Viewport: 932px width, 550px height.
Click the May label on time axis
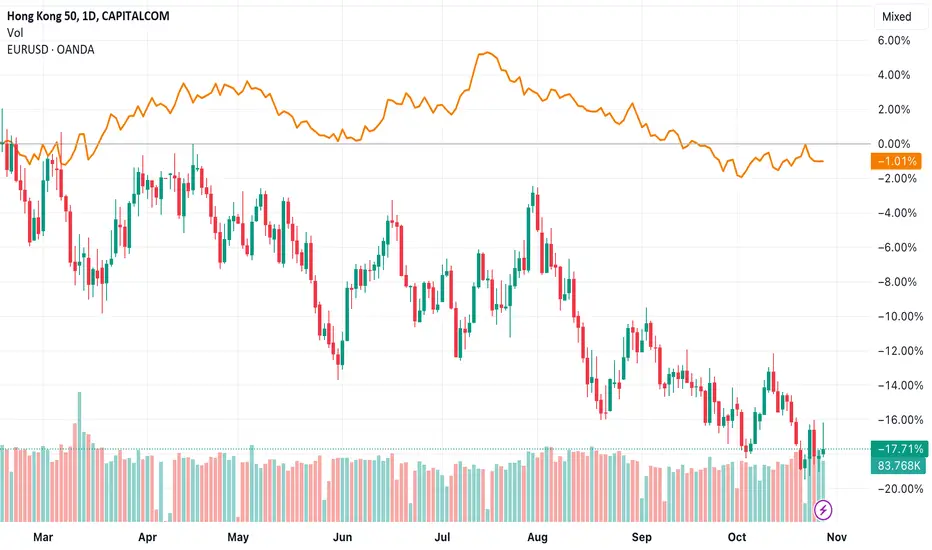tap(238, 537)
